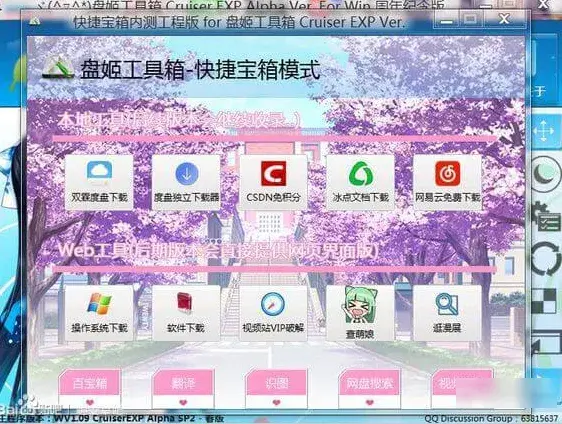Switch to the 识图 tab
The image size is (562, 424).
[x=276, y=383]
